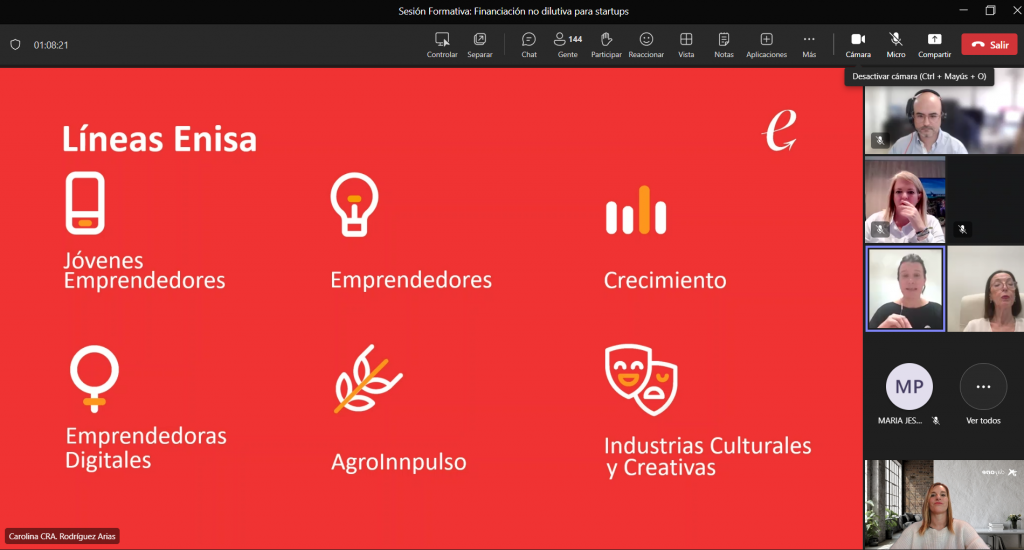Select MP avatar of Maria Jes
Viewport: 1024px width, 550px height.
(909, 386)
